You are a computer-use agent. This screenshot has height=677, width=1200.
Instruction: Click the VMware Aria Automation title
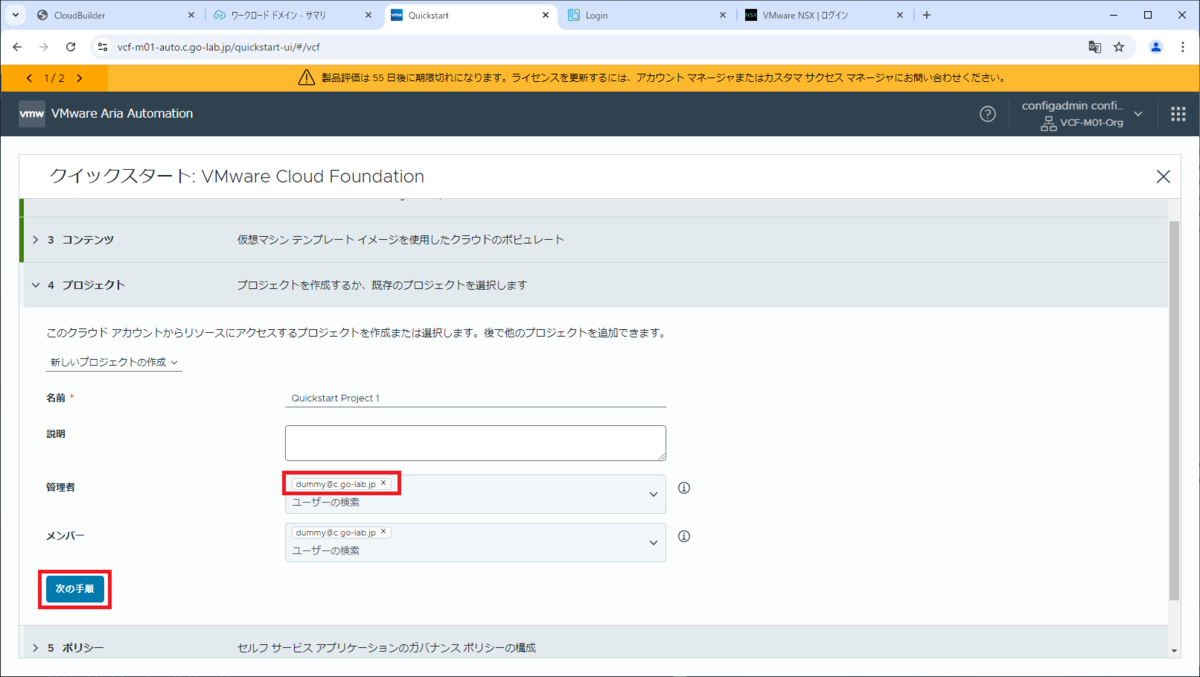(x=124, y=114)
